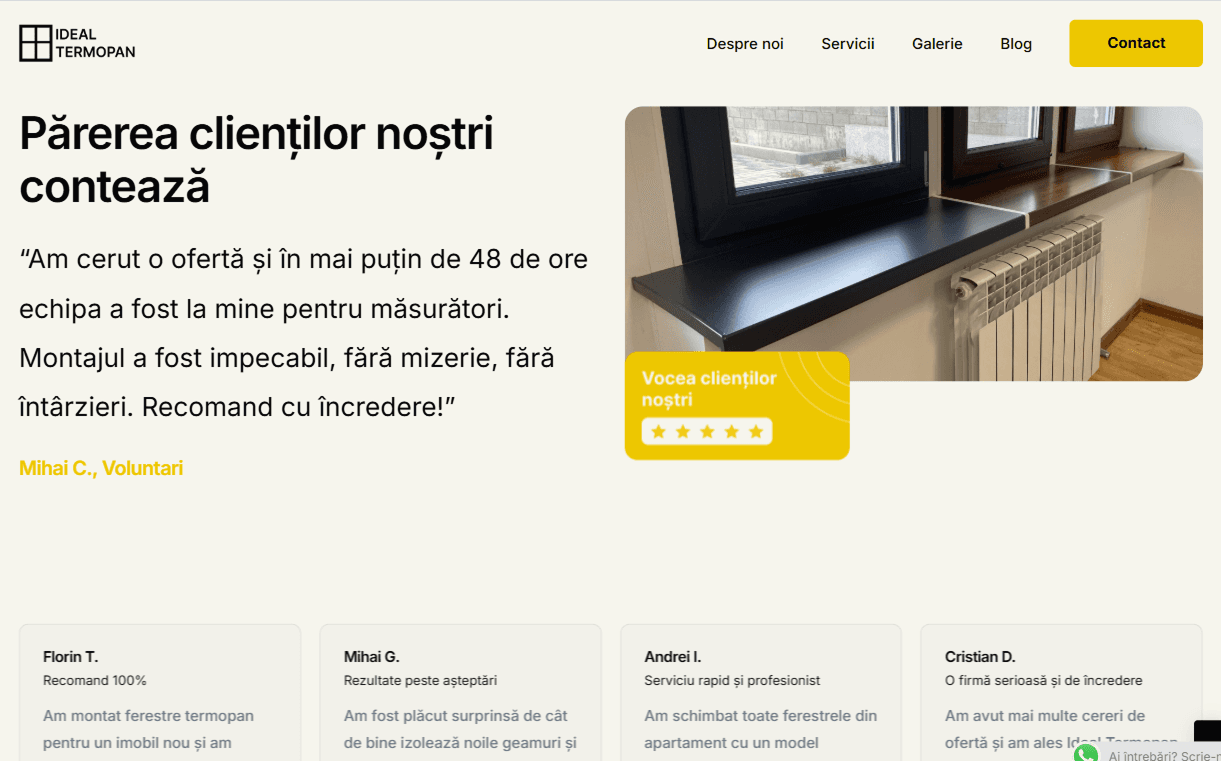Select Andrei I. testimonial card
Screen dimensions: 1221x761
click(761, 692)
